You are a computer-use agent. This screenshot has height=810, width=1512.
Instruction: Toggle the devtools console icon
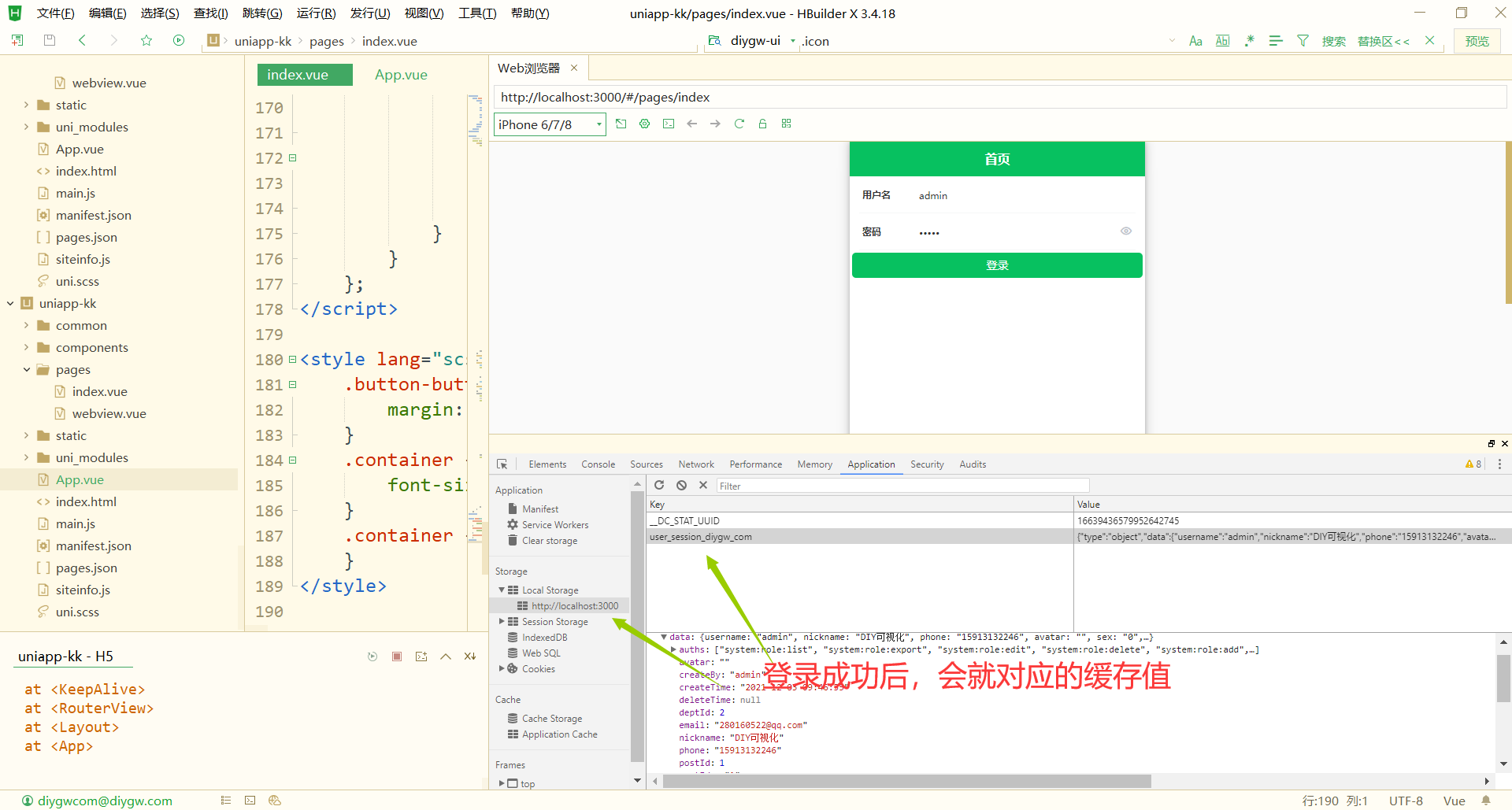pyautogui.click(x=669, y=124)
